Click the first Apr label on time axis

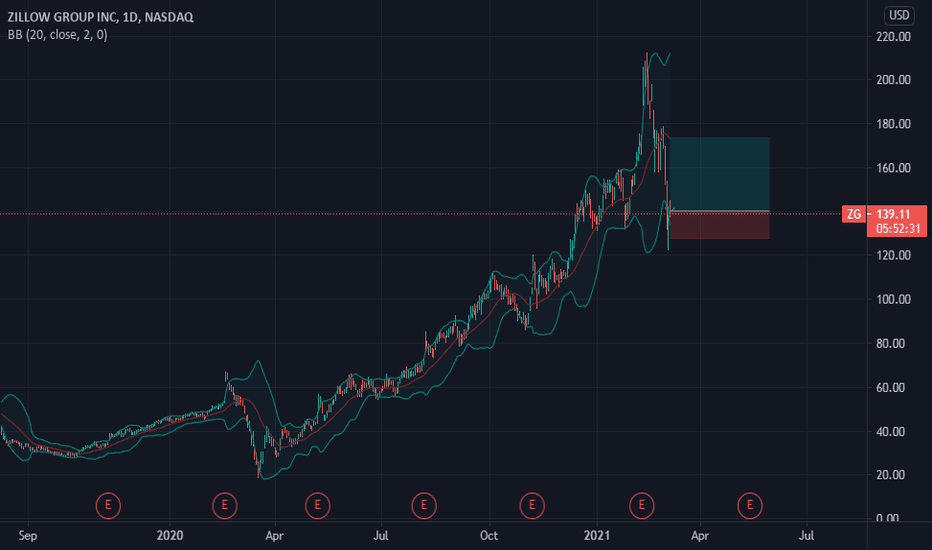(x=274, y=536)
